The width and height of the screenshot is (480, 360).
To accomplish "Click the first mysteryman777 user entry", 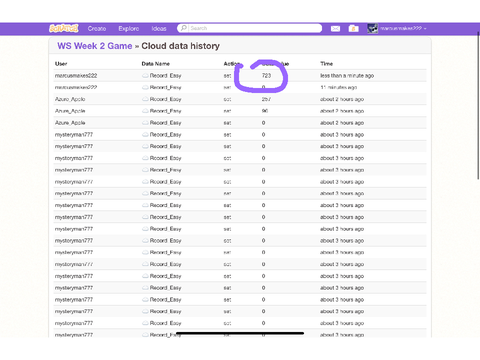I will [74, 135].
